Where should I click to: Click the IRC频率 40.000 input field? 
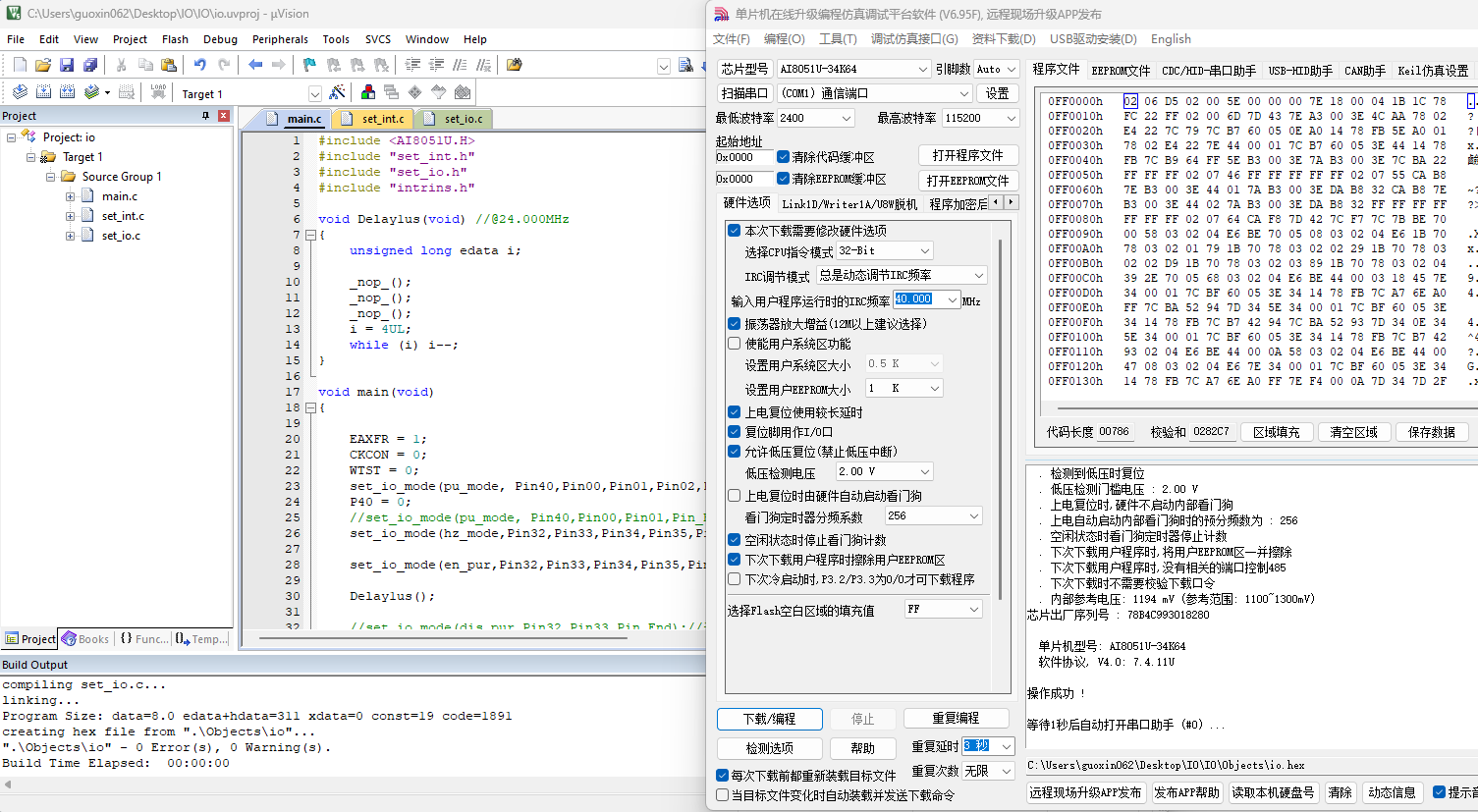(919, 299)
